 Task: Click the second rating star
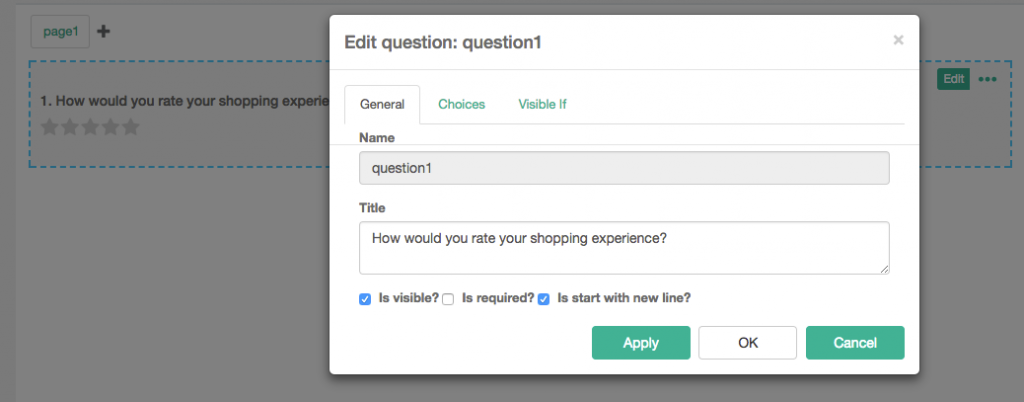tap(70, 127)
